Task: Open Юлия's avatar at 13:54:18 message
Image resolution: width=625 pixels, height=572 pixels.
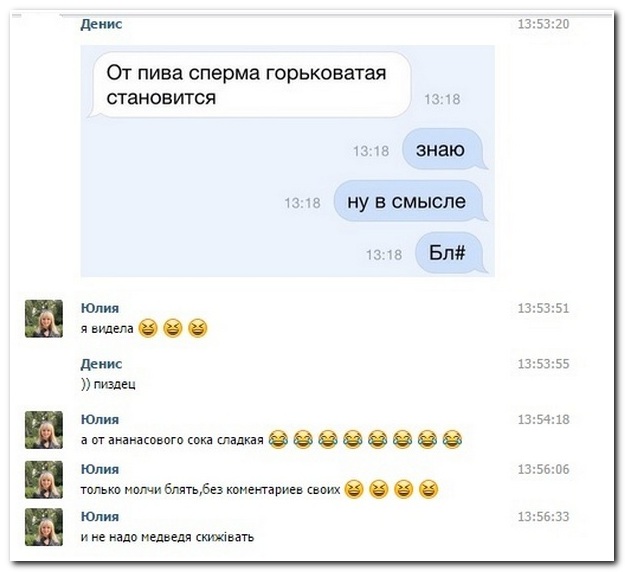Action: (x=44, y=430)
